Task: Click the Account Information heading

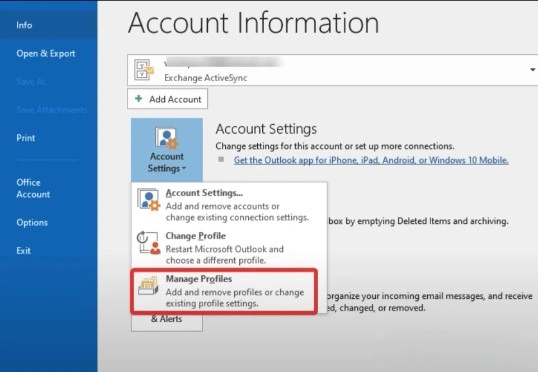Action: coord(254,23)
